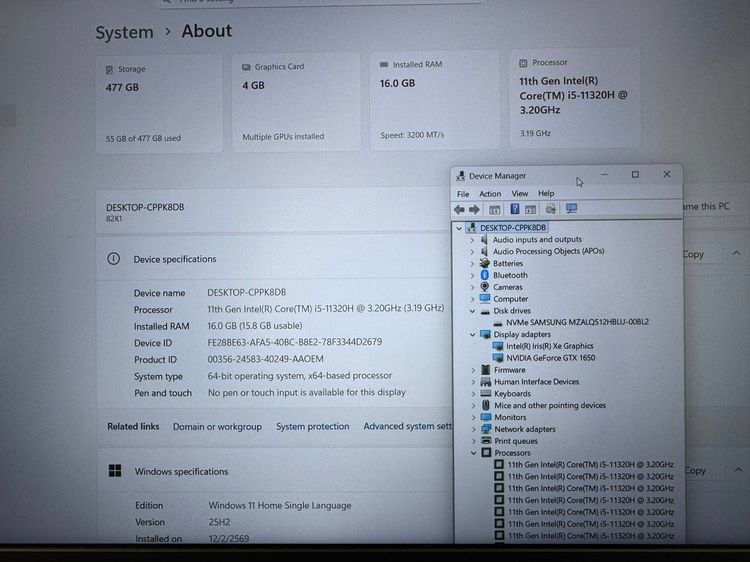Open the View menu in Device Manager
Viewport: 750px width, 562px height.
click(x=520, y=194)
